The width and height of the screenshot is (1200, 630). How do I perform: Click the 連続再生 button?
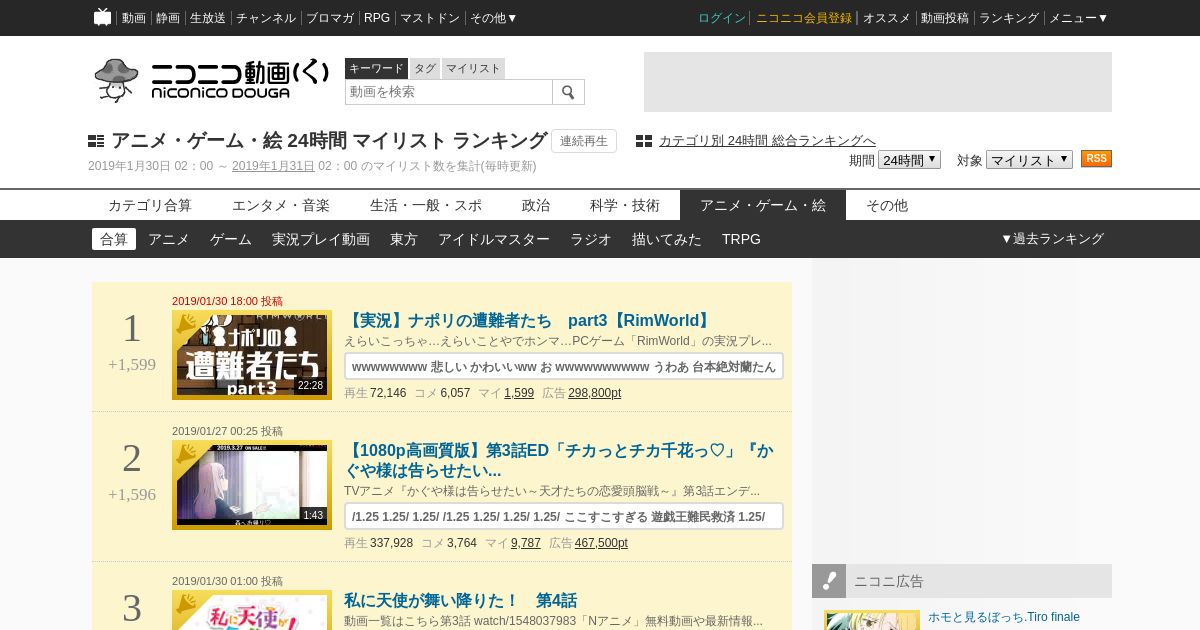click(584, 141)
